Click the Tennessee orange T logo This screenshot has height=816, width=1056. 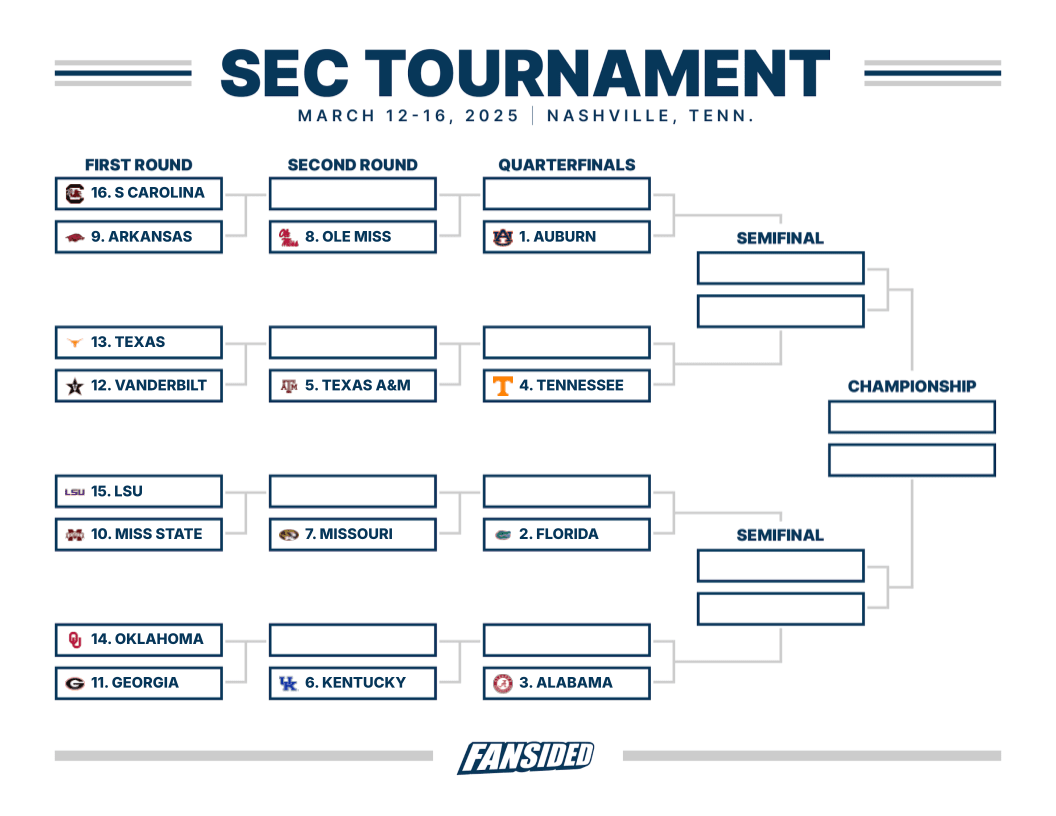[502, 386]
